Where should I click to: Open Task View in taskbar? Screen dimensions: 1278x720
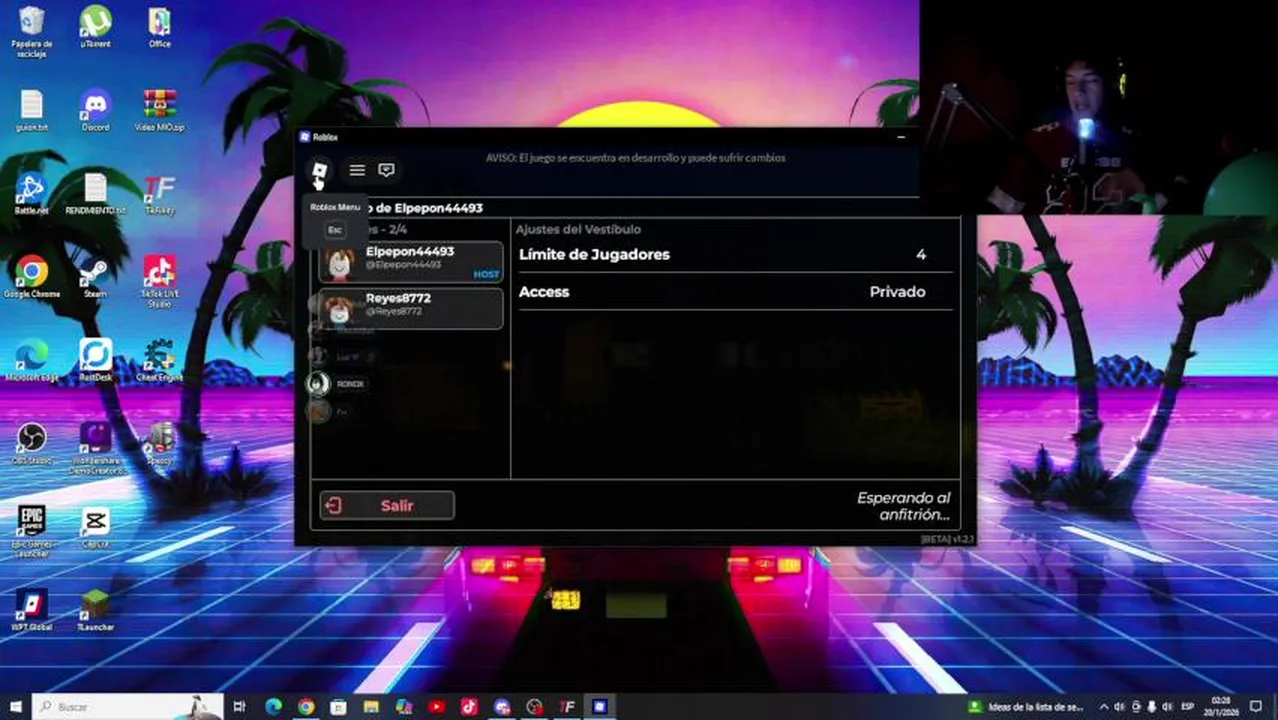tap(240, 706)
